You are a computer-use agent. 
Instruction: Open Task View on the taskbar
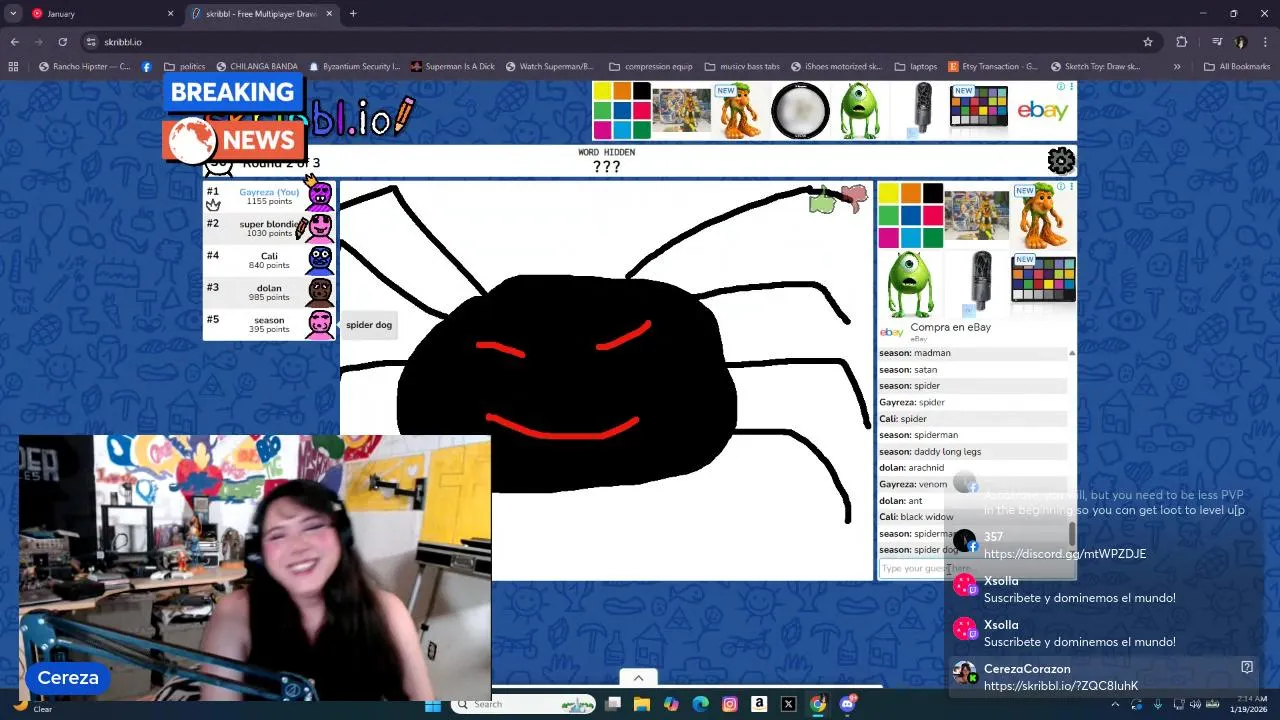pyautogui.click(x=612, y=704)
